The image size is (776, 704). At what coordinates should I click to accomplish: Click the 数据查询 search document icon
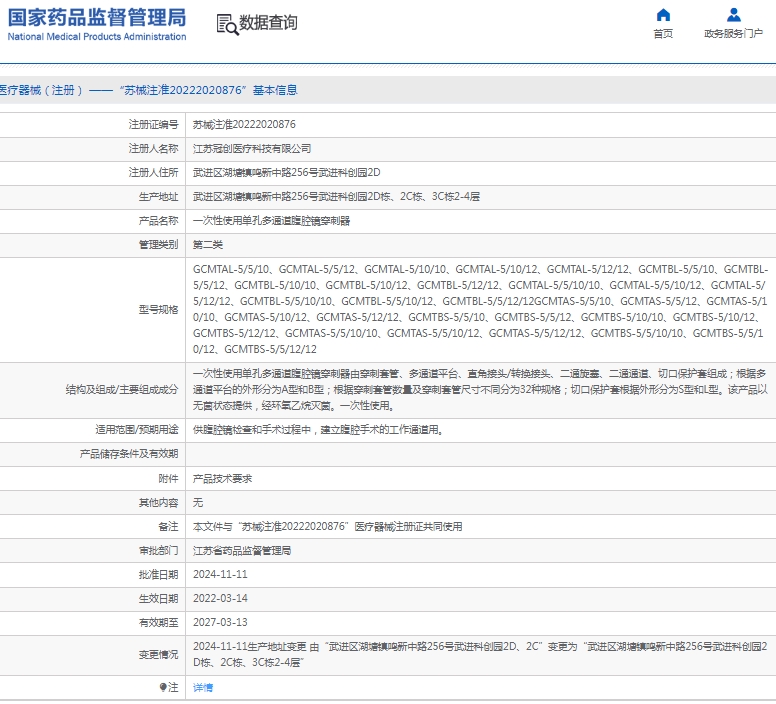[227, 24]
